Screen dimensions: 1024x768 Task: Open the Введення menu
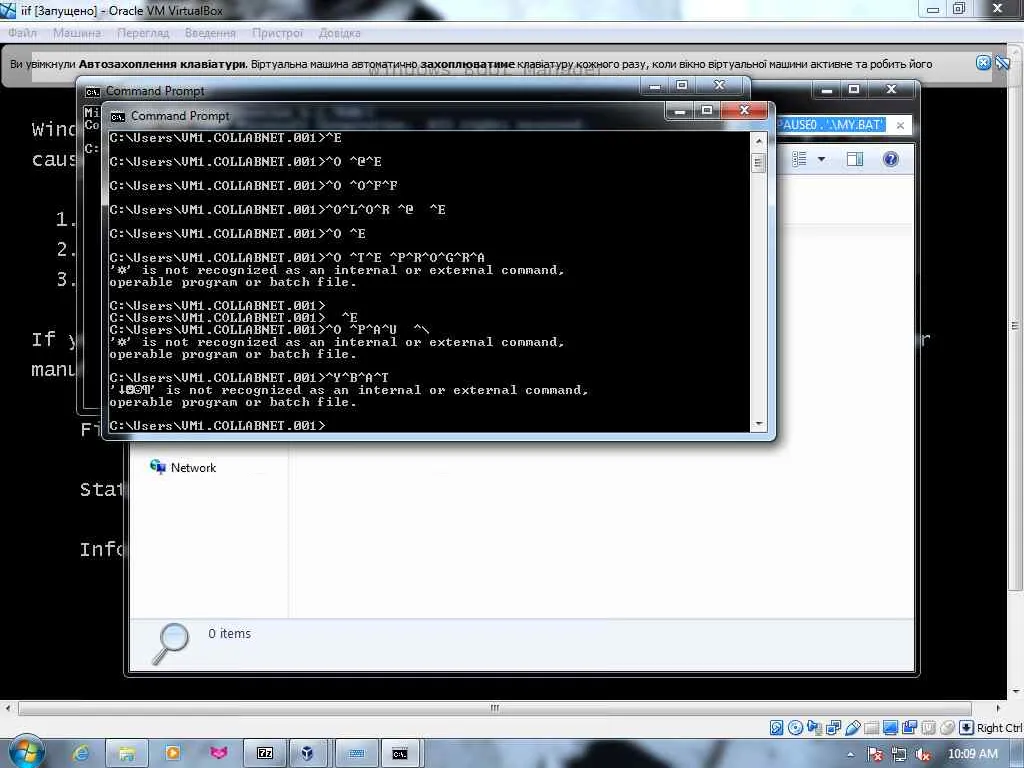[x=210, y=33]
